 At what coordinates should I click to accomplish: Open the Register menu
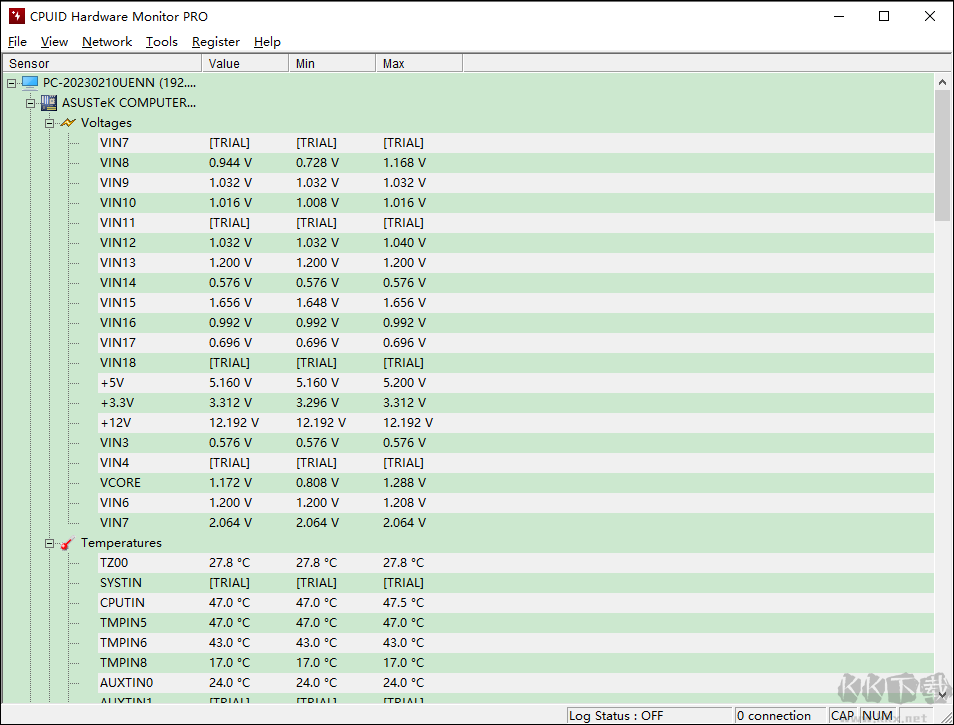[x=215, y=42]
